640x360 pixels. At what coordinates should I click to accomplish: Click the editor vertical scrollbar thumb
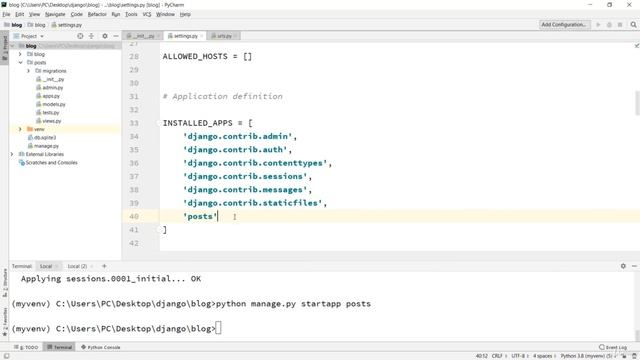[x=637, y=103]
